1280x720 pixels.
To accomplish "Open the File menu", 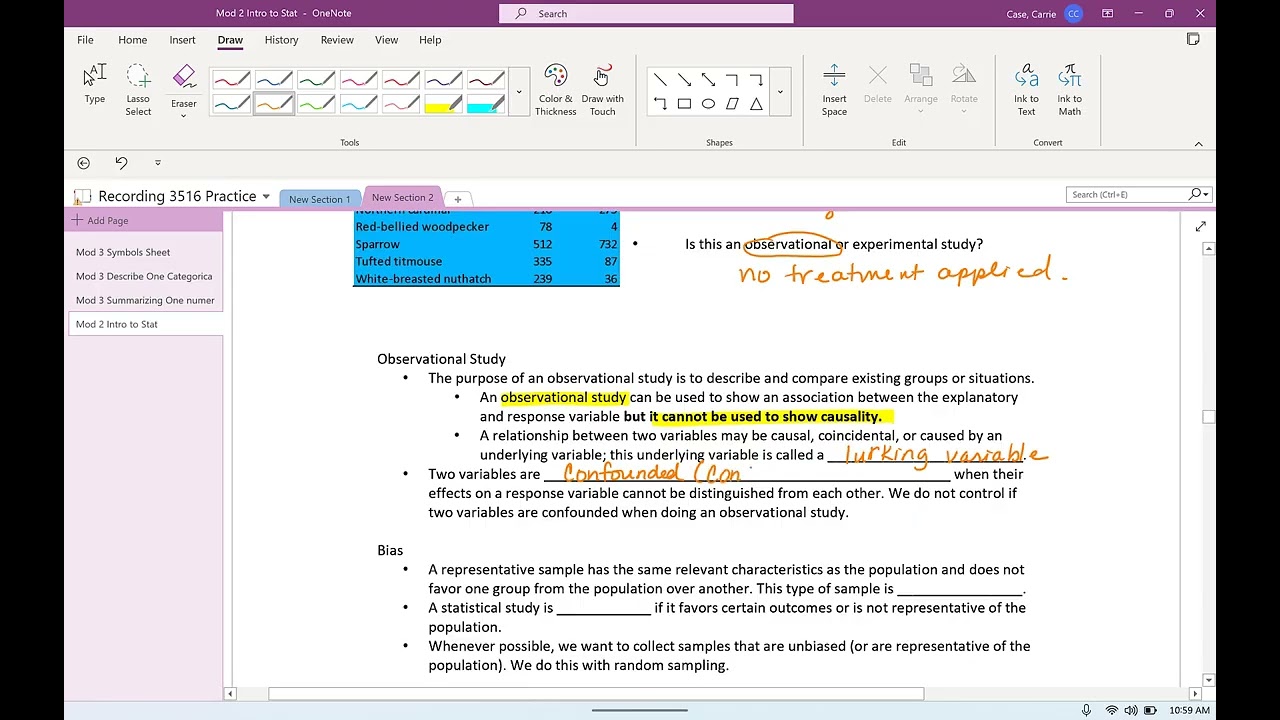I will click(85, 40).
